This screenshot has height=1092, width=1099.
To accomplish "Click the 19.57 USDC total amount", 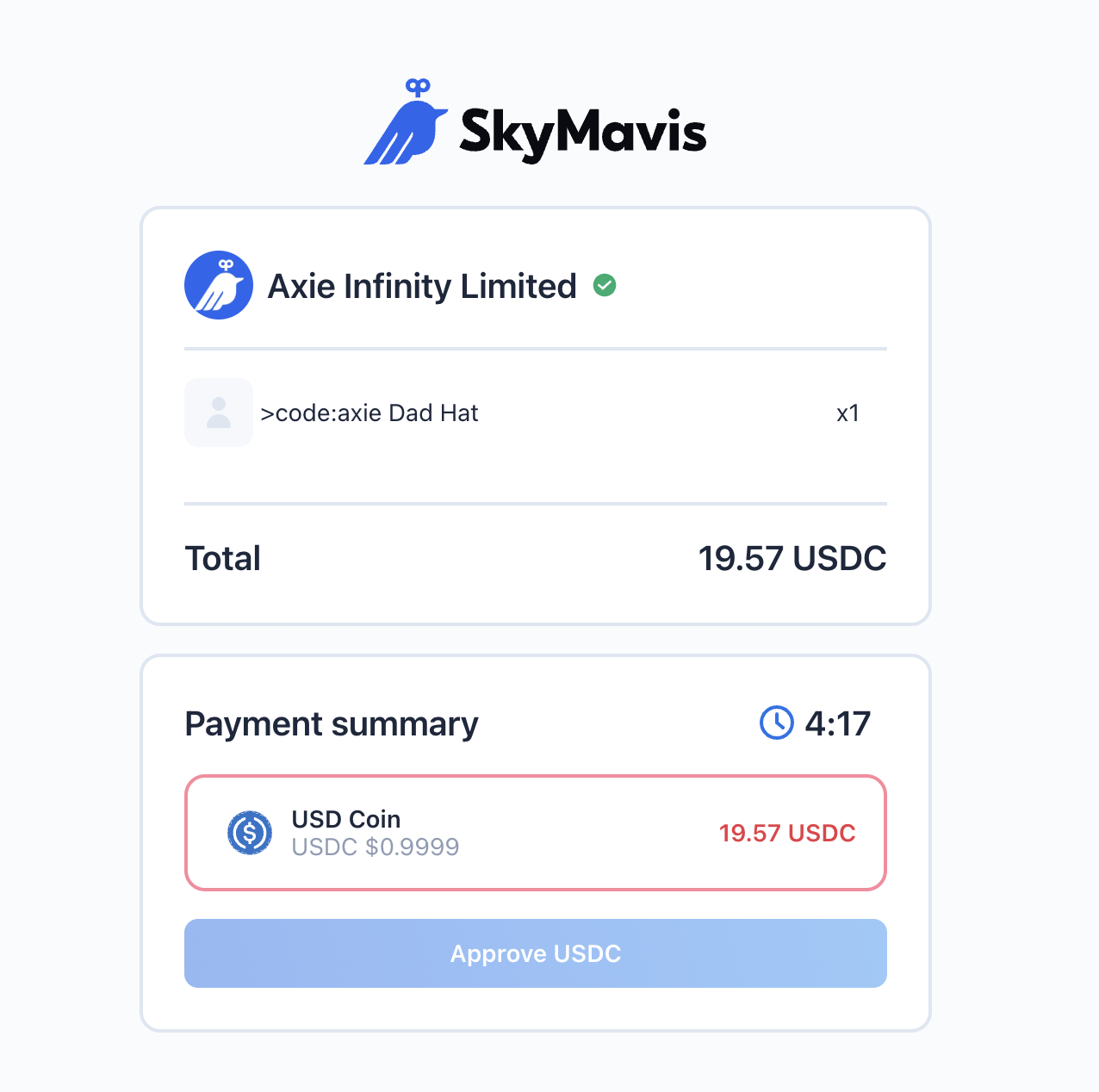I will pos(792,558).
